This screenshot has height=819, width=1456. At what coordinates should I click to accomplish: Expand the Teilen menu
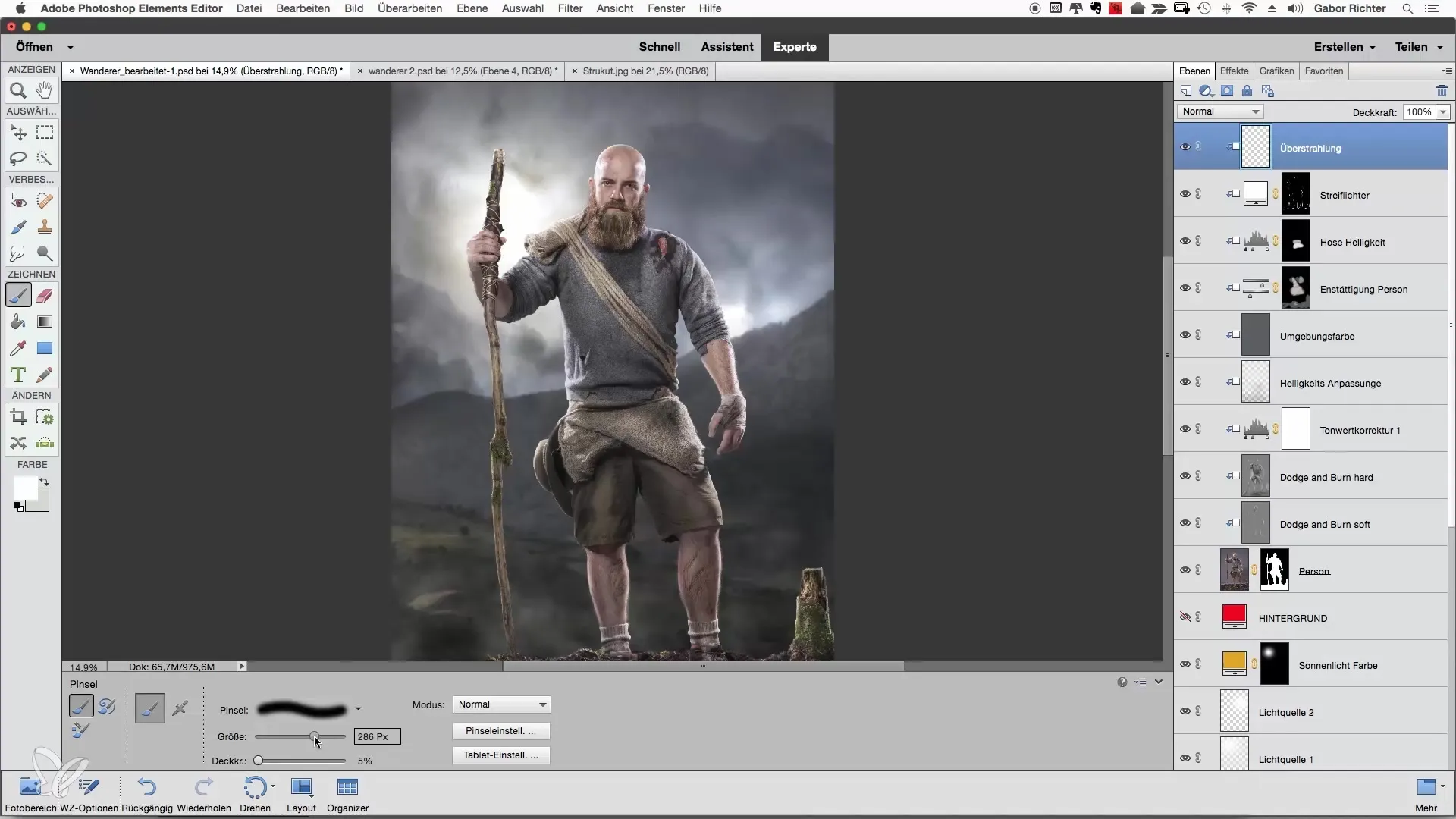click(x=1418, y=47)
